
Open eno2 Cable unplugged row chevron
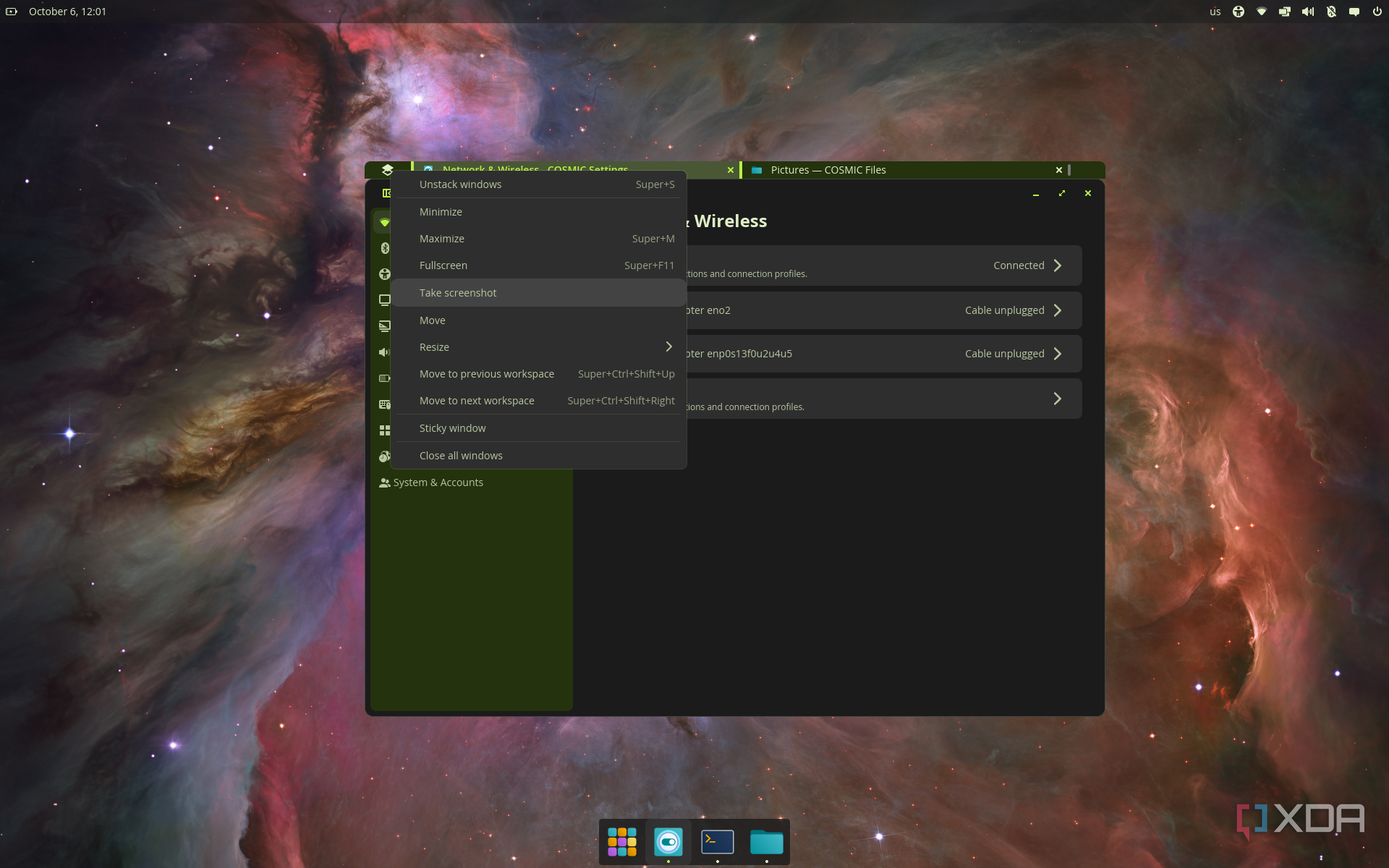(x=1058, y=310)
